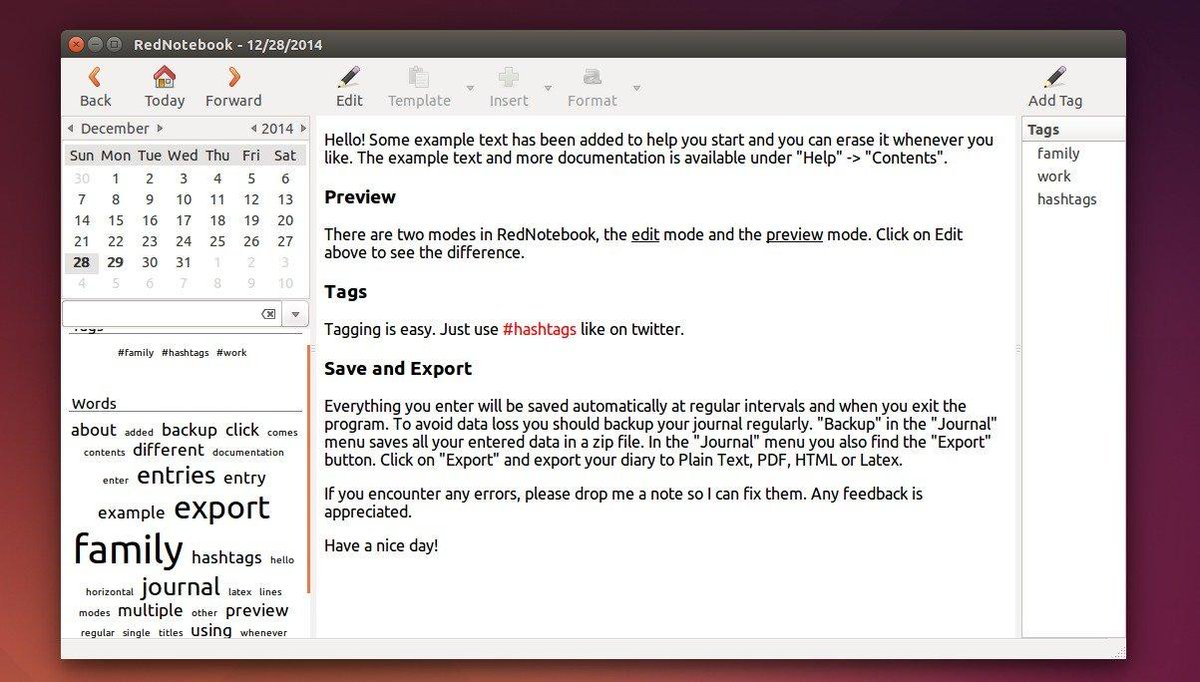
Task: Click the underlined word 'edit' in entry
Action: [645, 234]
